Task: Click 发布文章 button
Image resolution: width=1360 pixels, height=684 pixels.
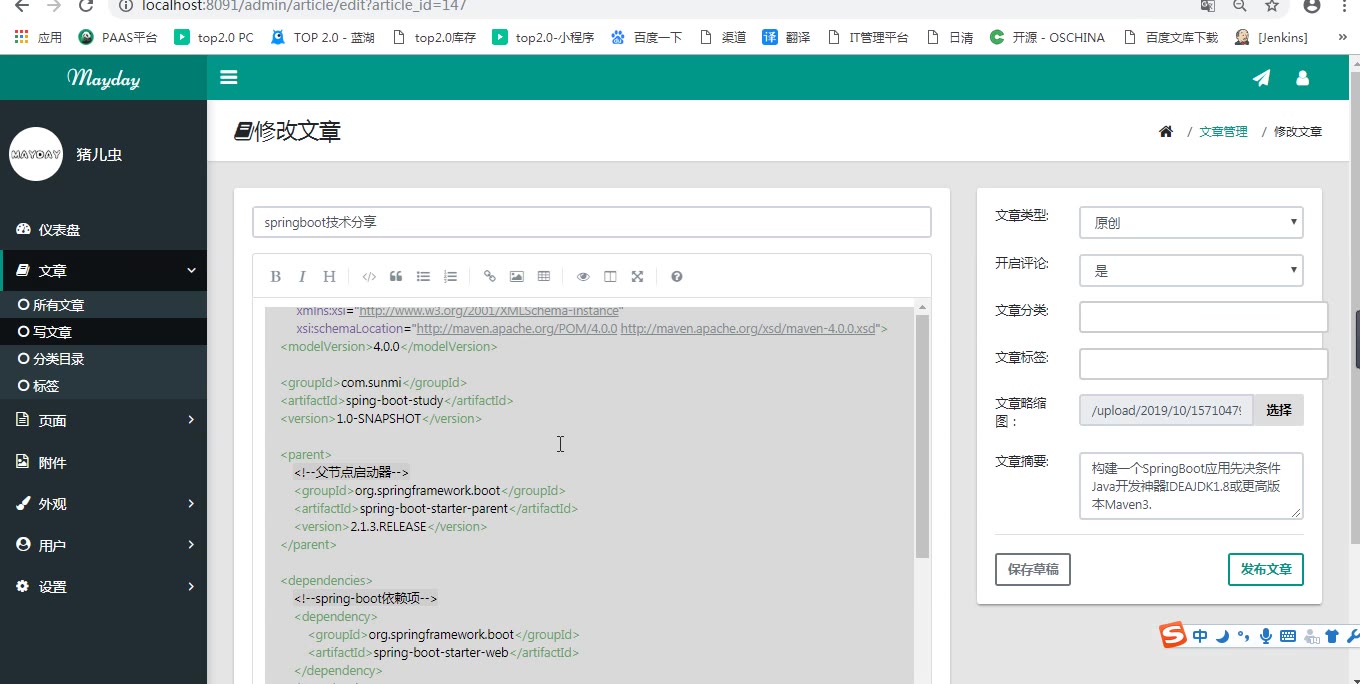Action: (x=1266, y=569)
